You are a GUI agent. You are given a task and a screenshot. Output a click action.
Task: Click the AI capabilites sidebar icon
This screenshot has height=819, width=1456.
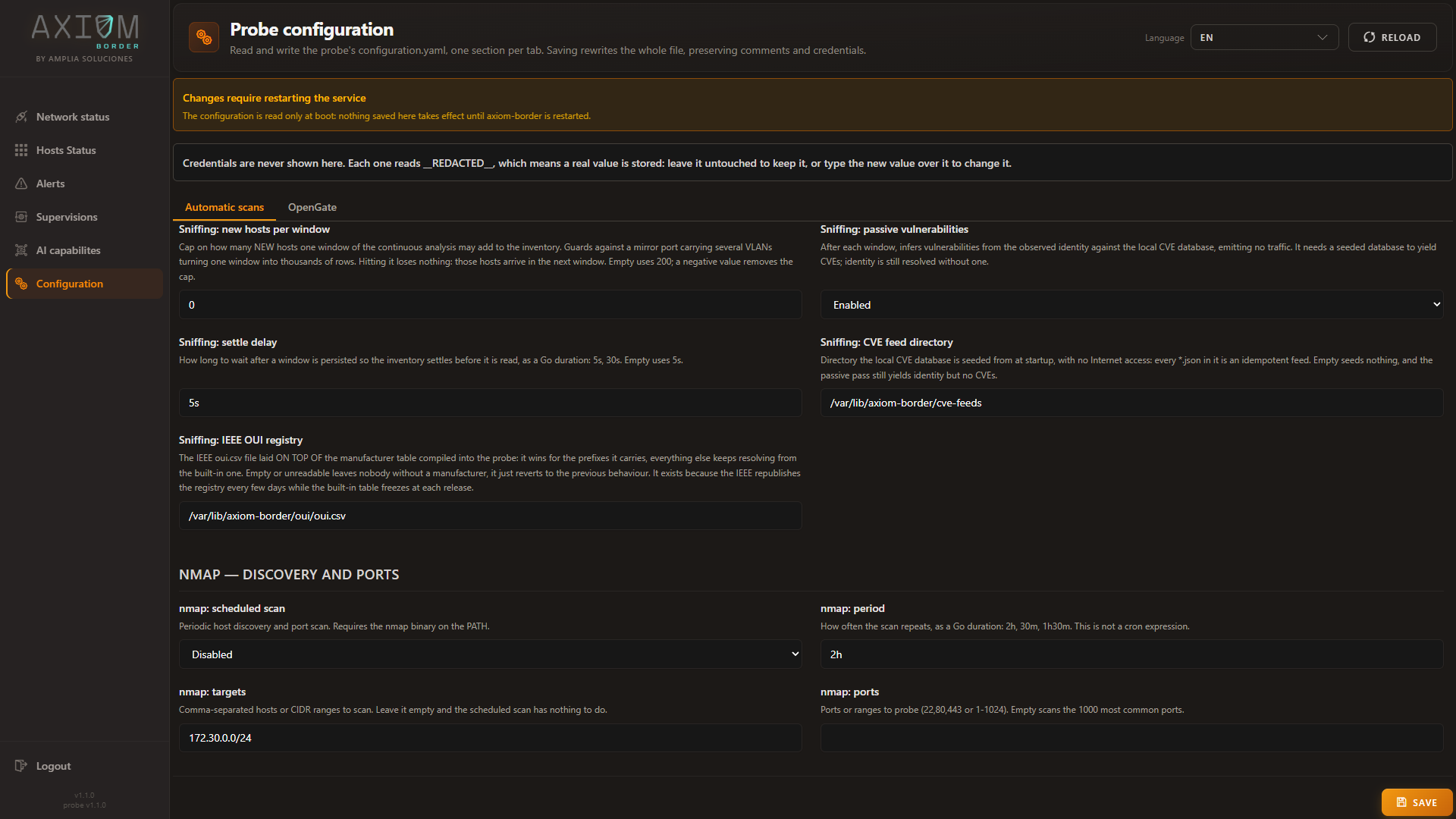coord(21,250)
